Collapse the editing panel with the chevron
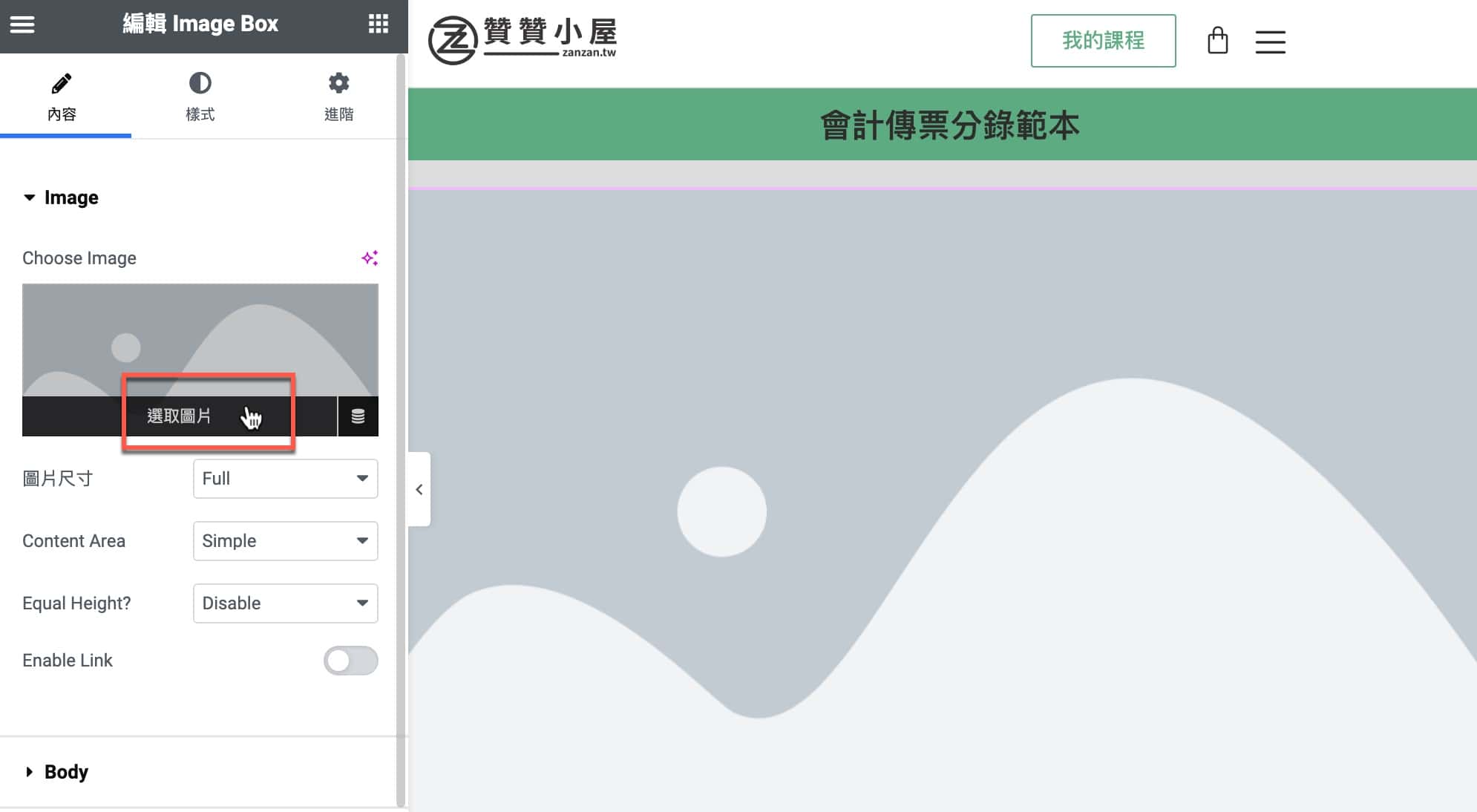Screen dimensions: 1477x812 [x=419, y=489]
